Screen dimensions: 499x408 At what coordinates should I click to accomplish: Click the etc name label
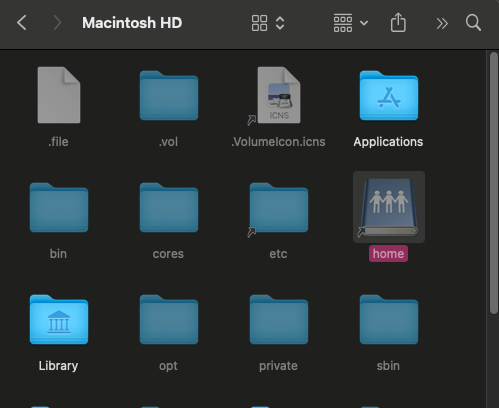point(278,254)
